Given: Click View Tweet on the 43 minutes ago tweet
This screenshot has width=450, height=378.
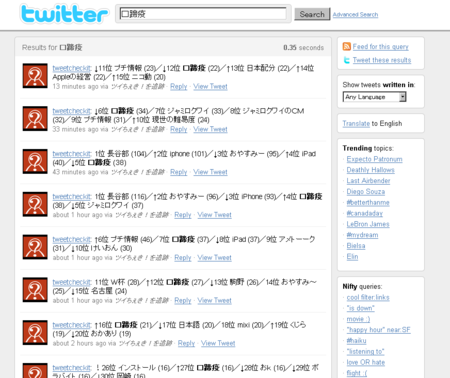Looking at the screenshot, I should coord(210,172).
